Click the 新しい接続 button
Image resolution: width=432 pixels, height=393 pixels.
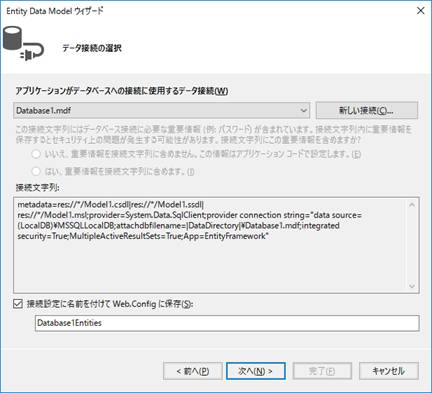click(367, 110)
